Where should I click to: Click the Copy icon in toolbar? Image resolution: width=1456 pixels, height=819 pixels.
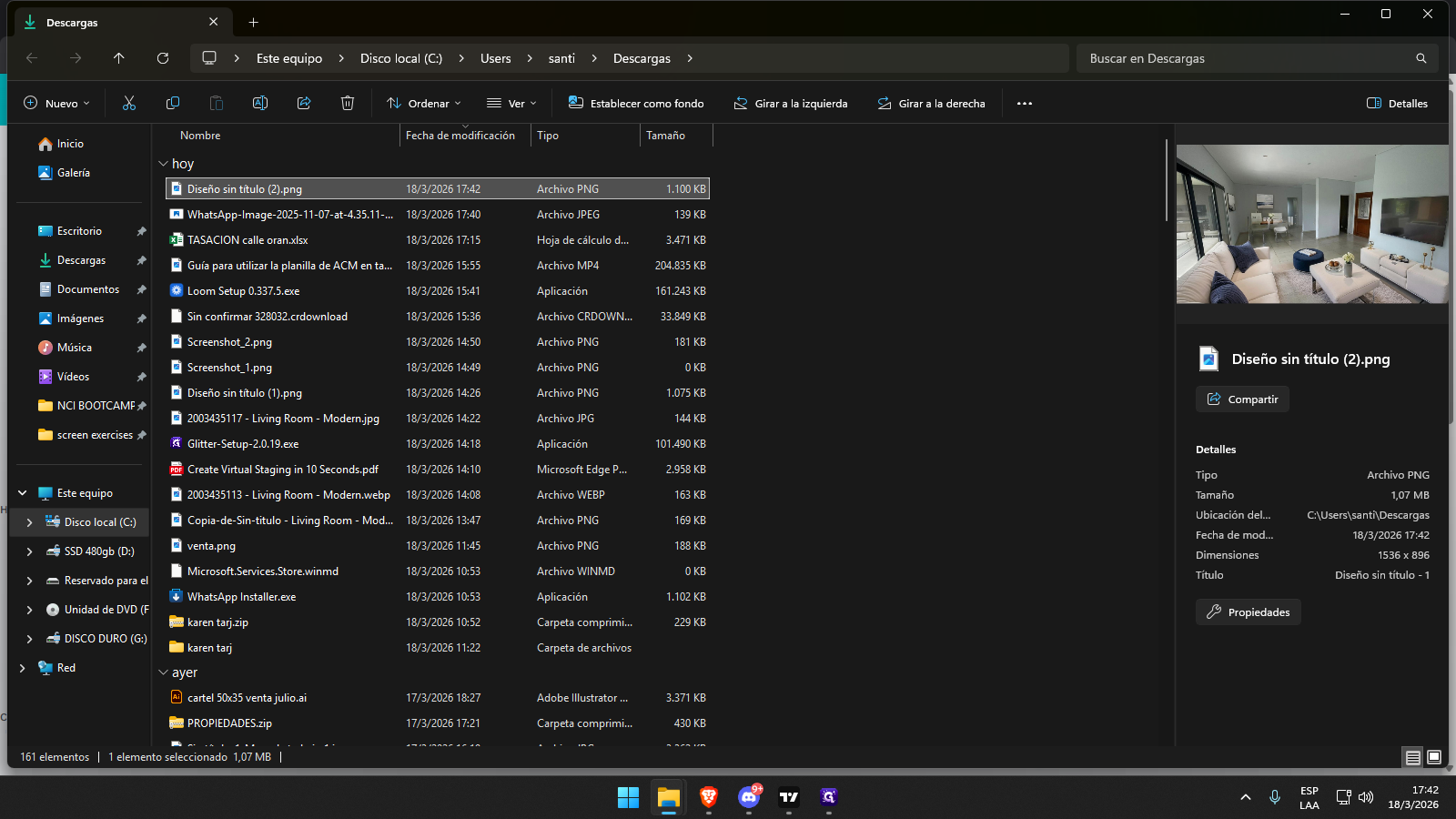pos(173,104)
